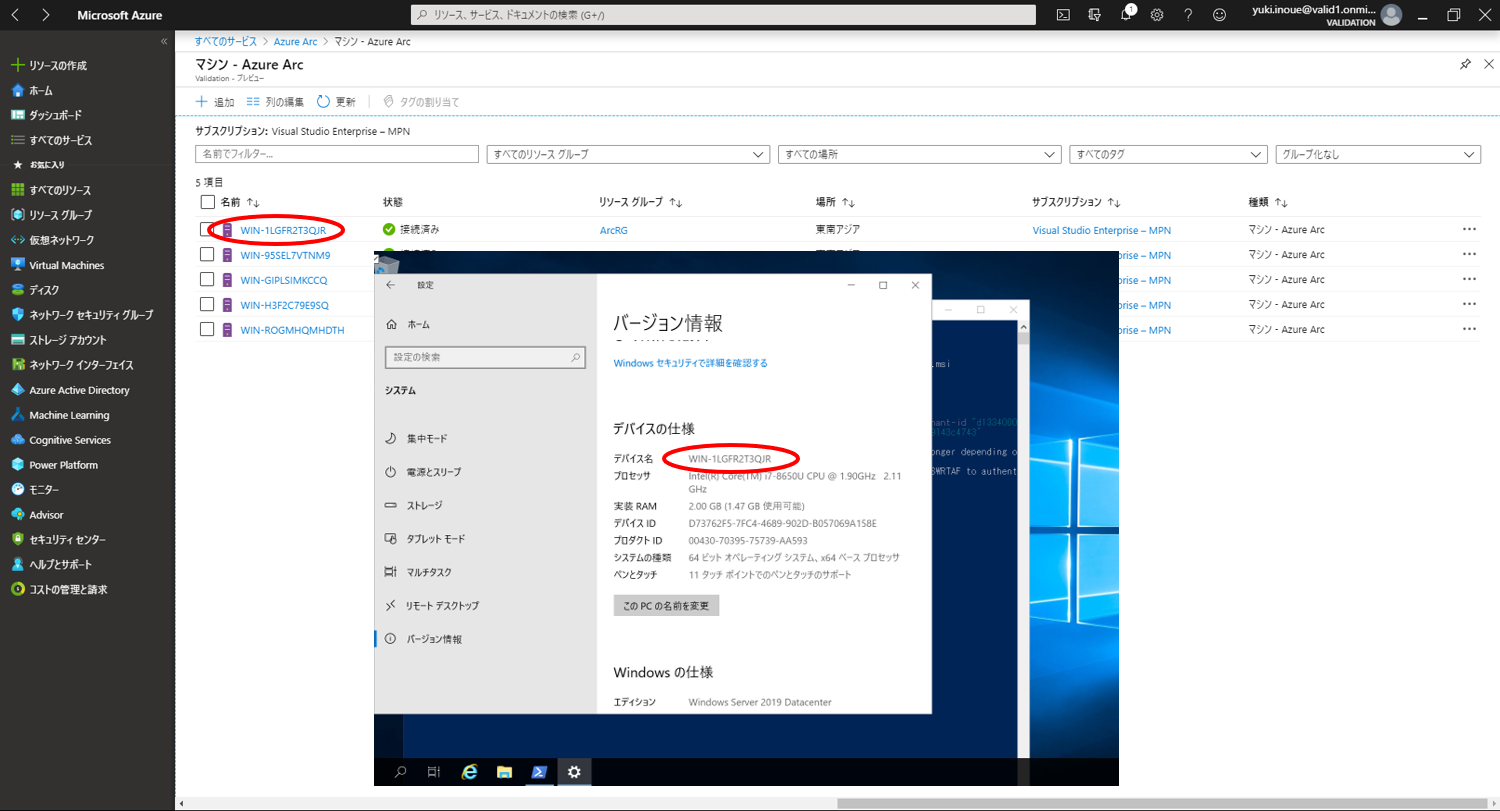Viewport: 1500px width, 811px height.
Task: Sort by サブスクリプション column header
Action: click(x=1076, y=202)
